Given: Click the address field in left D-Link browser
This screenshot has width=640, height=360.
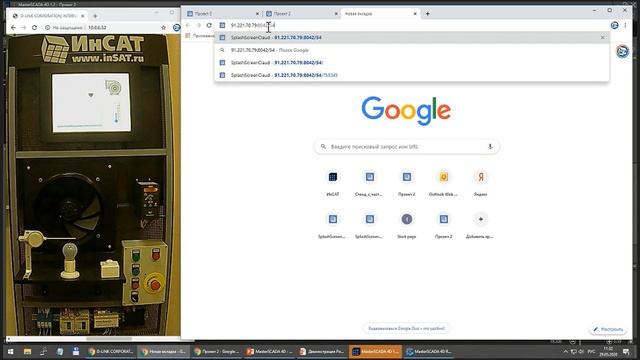Looking at the screenshot, I should pyautogui.click(x=102, y=27).
